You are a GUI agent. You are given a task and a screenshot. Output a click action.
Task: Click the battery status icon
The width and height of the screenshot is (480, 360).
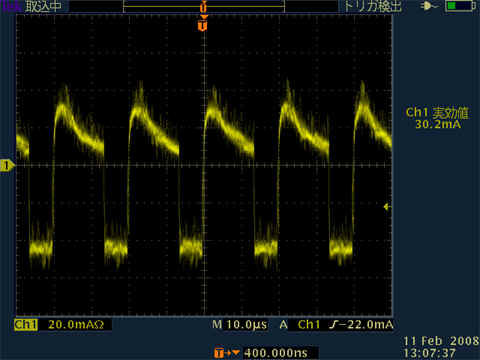(460, 6)
